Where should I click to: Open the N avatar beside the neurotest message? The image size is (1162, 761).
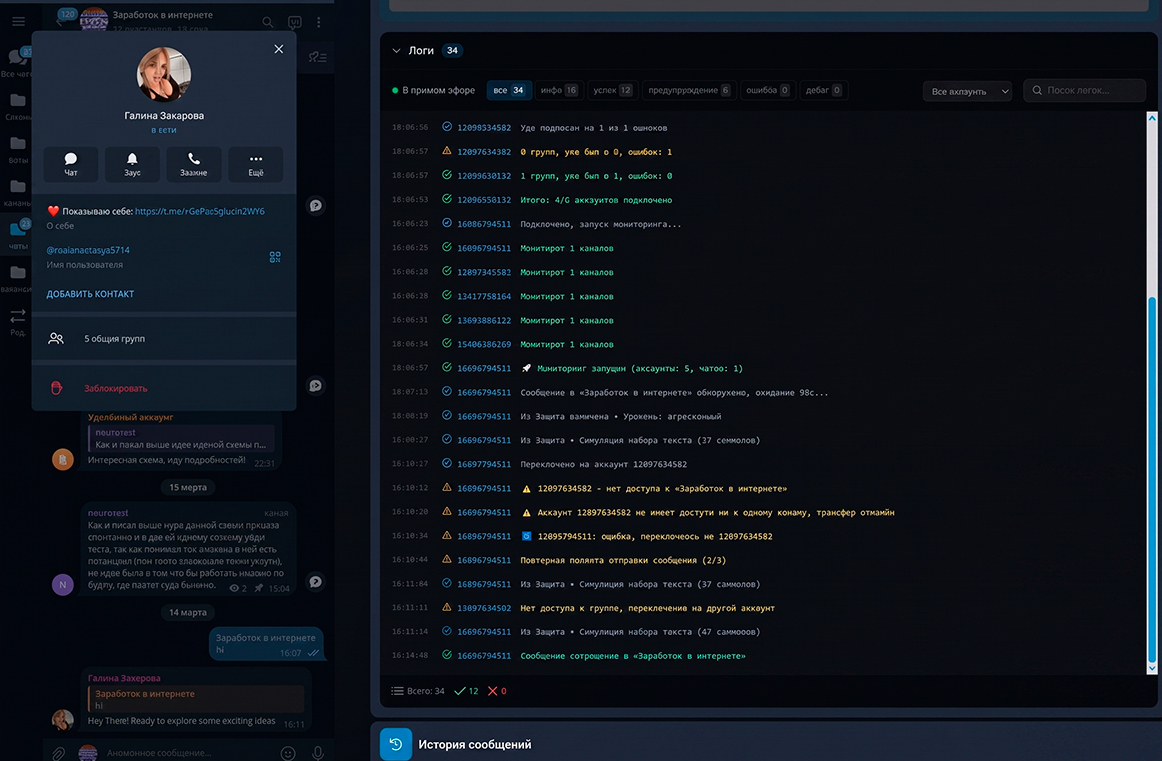[63, 585]
